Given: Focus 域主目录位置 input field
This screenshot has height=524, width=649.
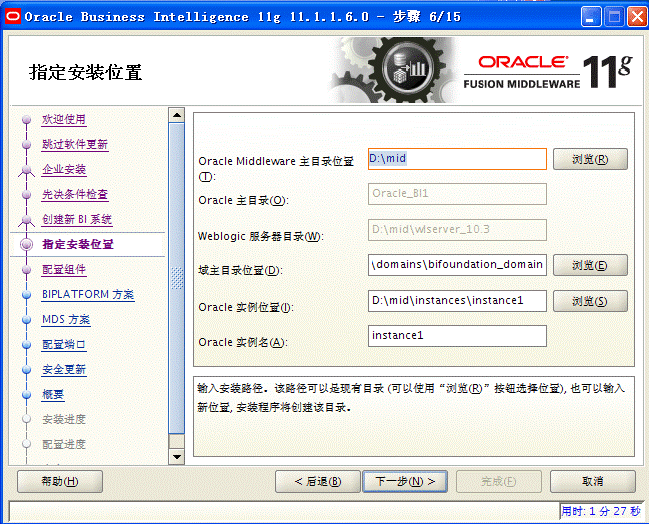Looking at the screenshot, I should coord(457,265).
